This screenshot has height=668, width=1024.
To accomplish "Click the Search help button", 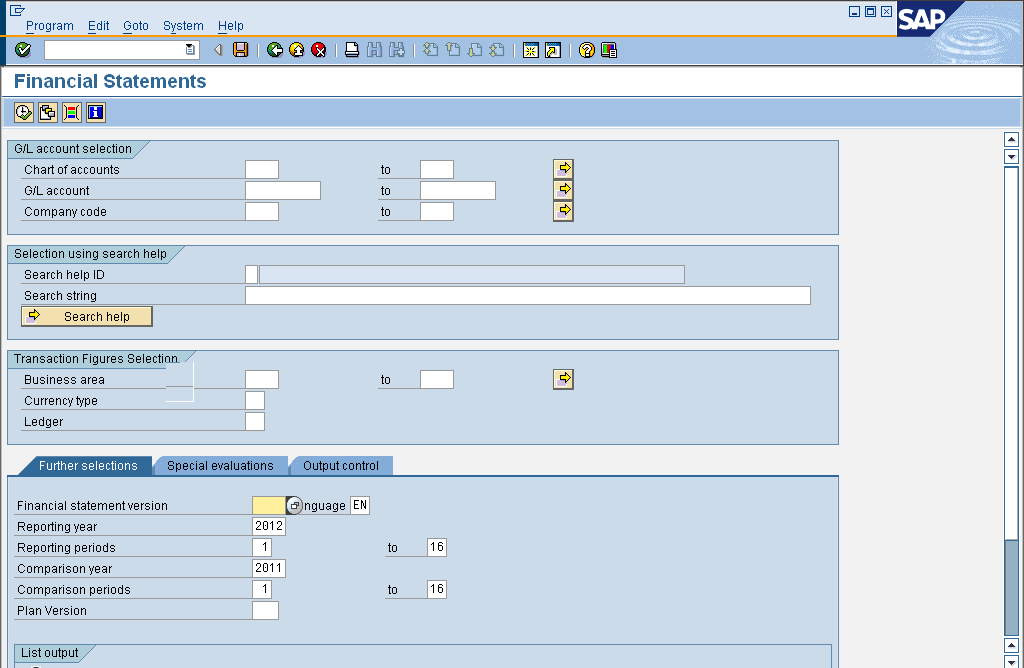I will pos(86,316).
